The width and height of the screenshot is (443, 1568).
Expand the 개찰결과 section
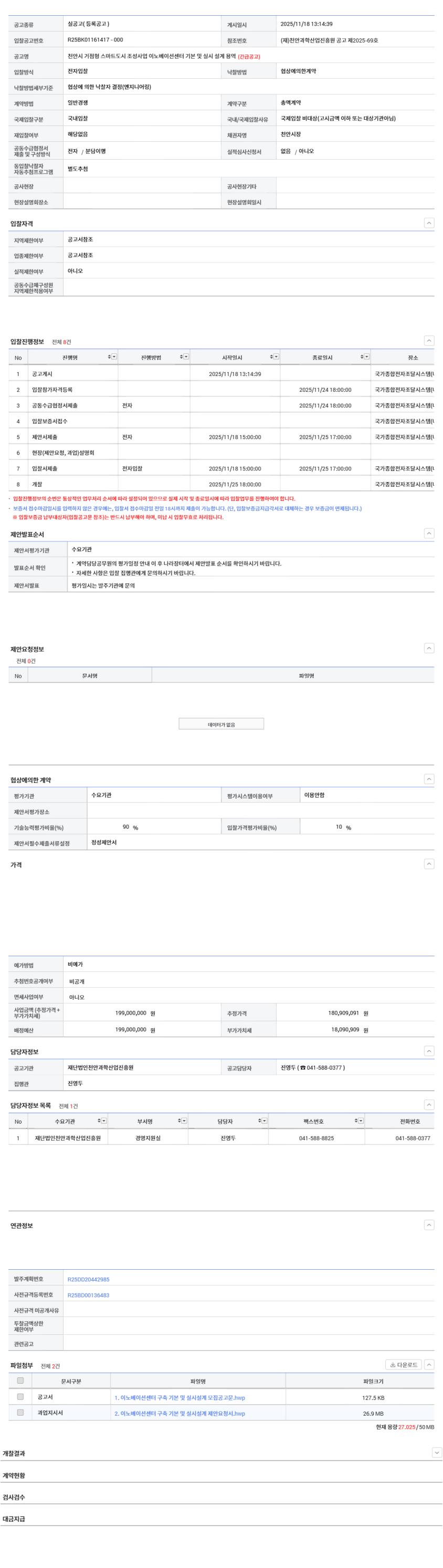click(x=436, y=1453)
